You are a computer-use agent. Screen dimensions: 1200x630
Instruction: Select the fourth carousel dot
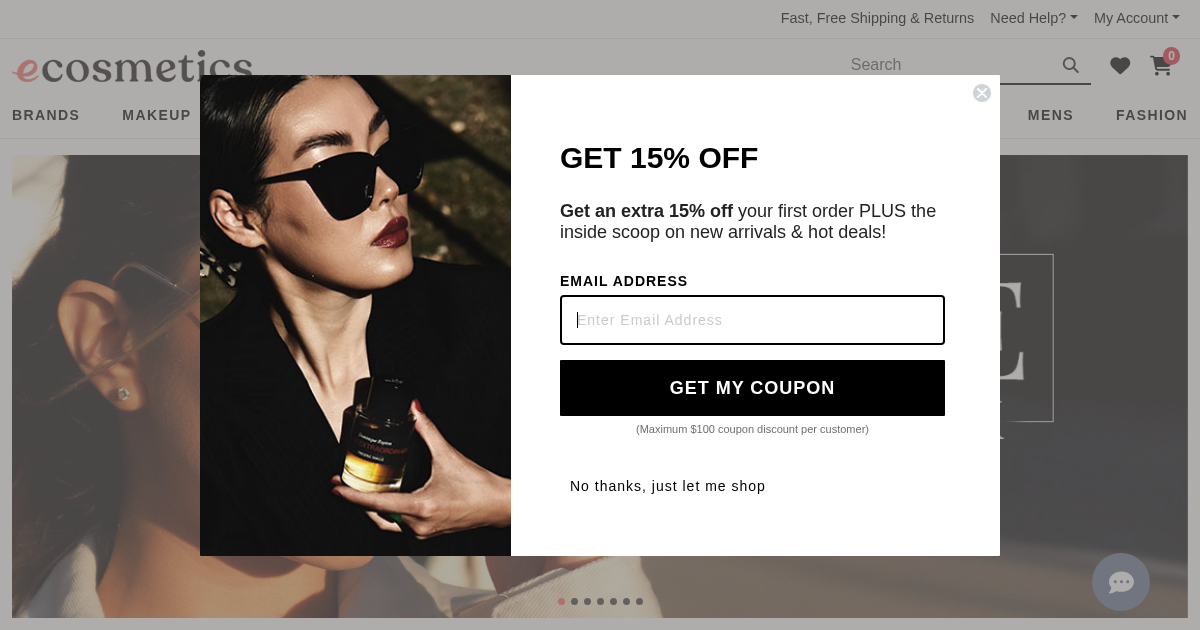point(601,601)
